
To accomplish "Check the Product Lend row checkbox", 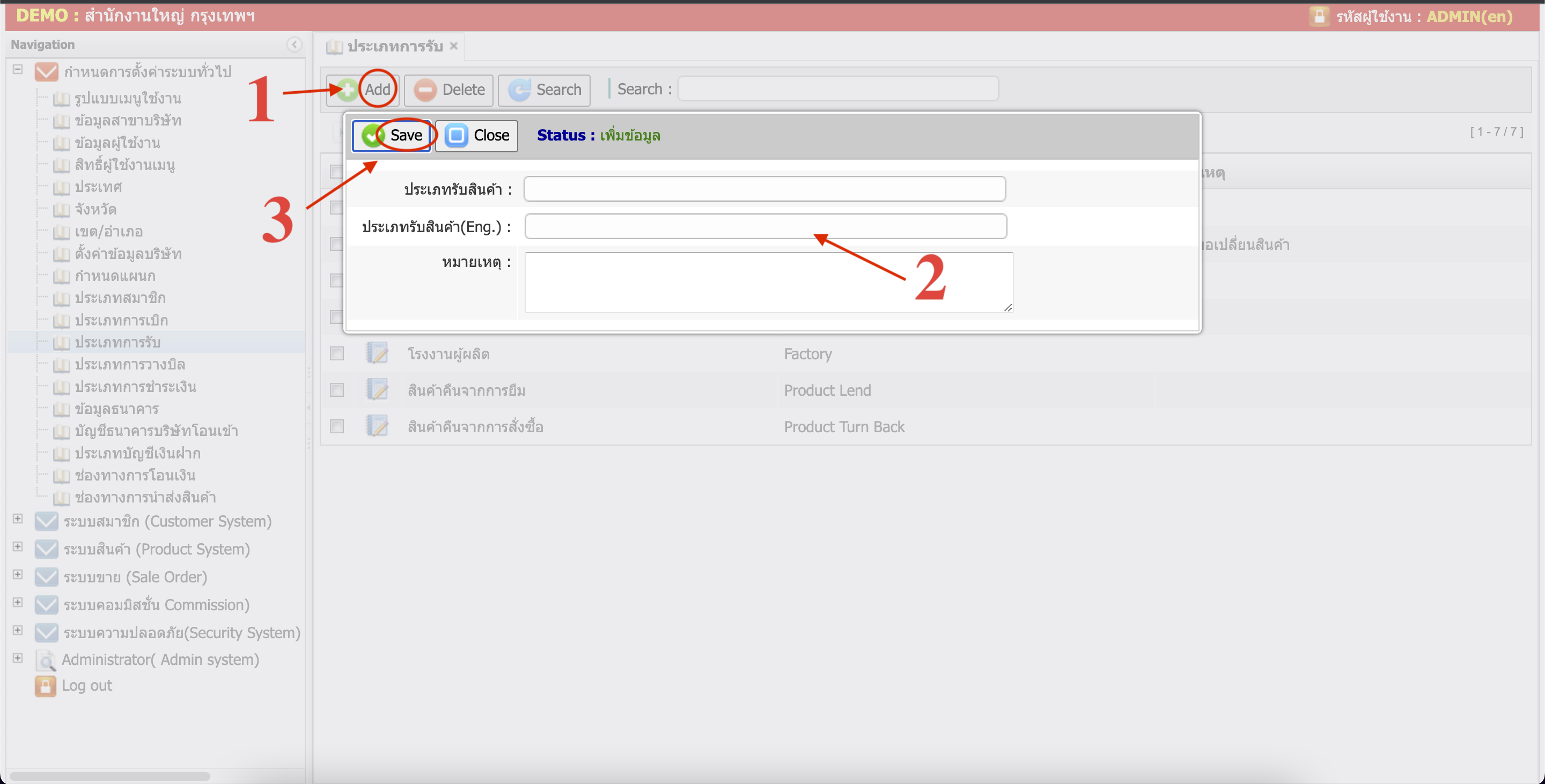I will point(337,390).
